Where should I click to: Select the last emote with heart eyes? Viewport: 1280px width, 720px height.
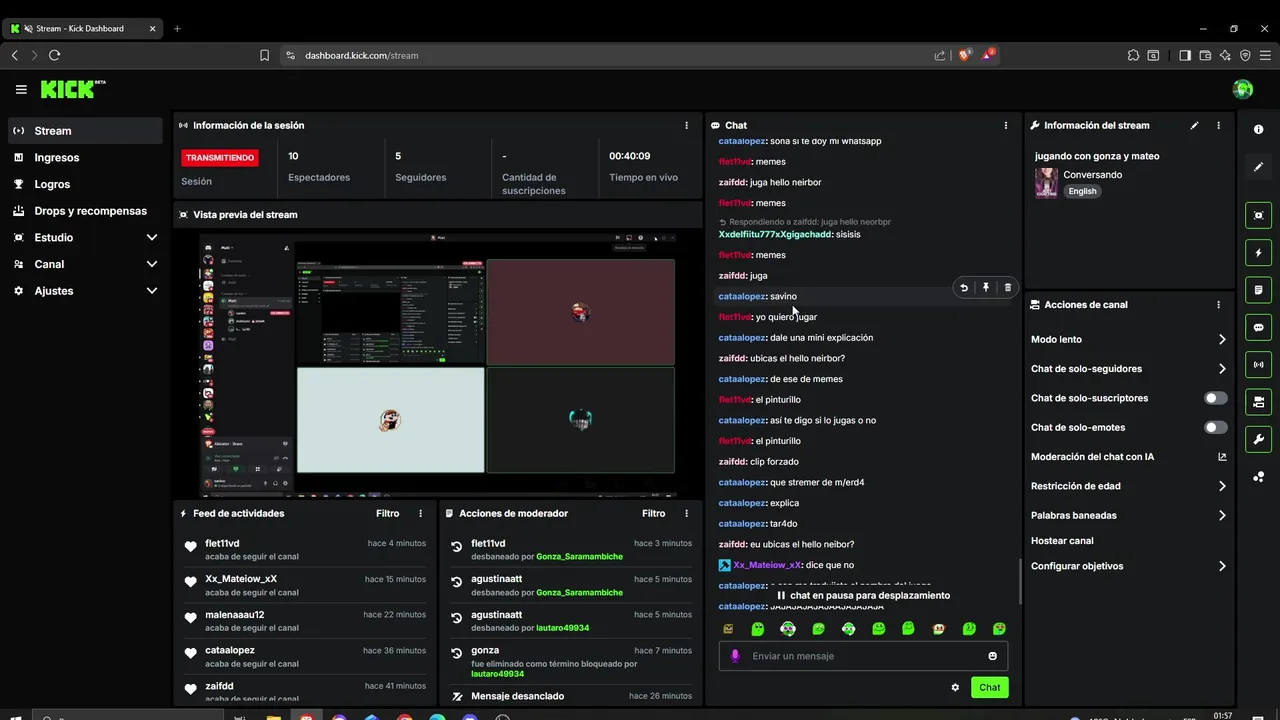click(x=999, y=629)
